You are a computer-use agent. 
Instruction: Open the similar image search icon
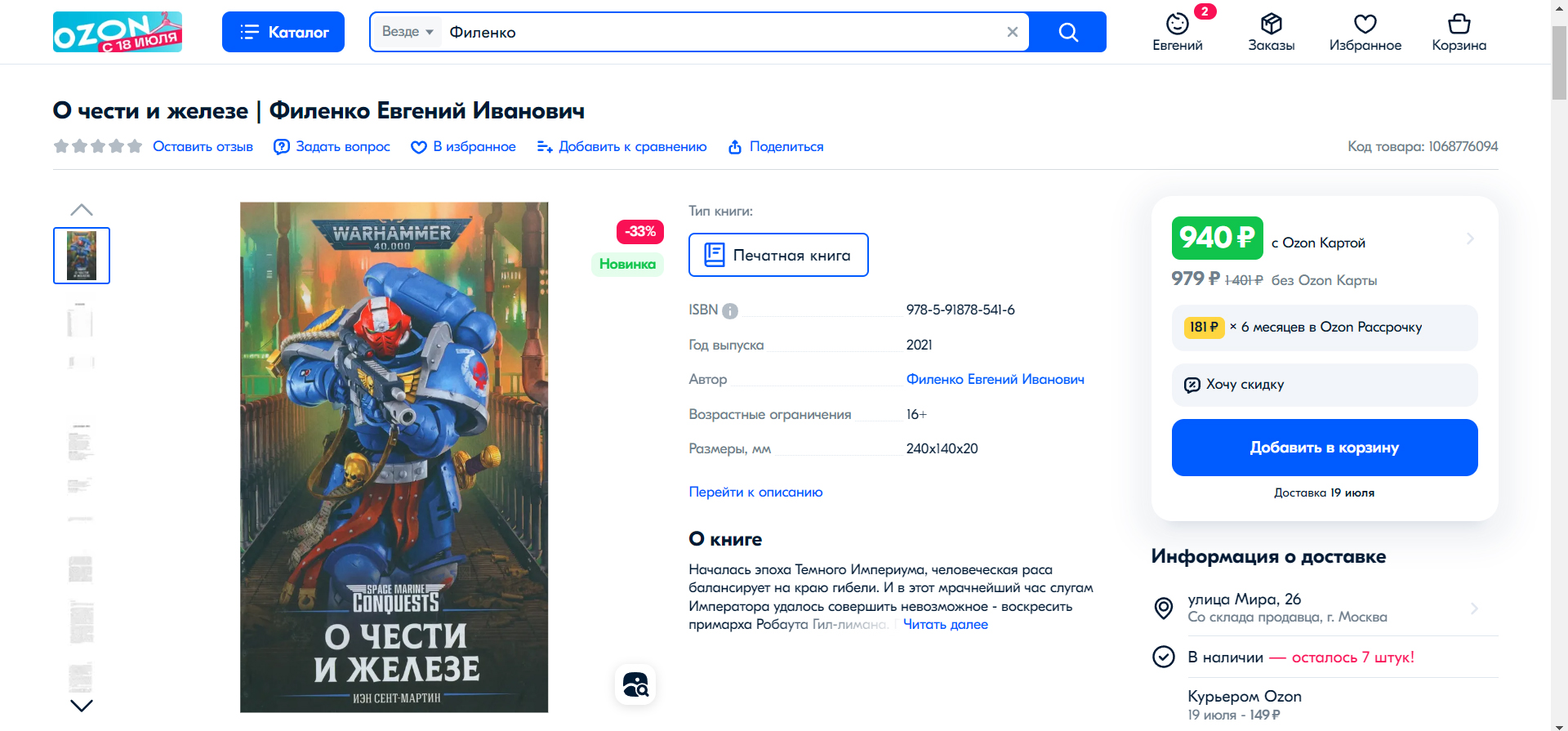click(635, 684)
